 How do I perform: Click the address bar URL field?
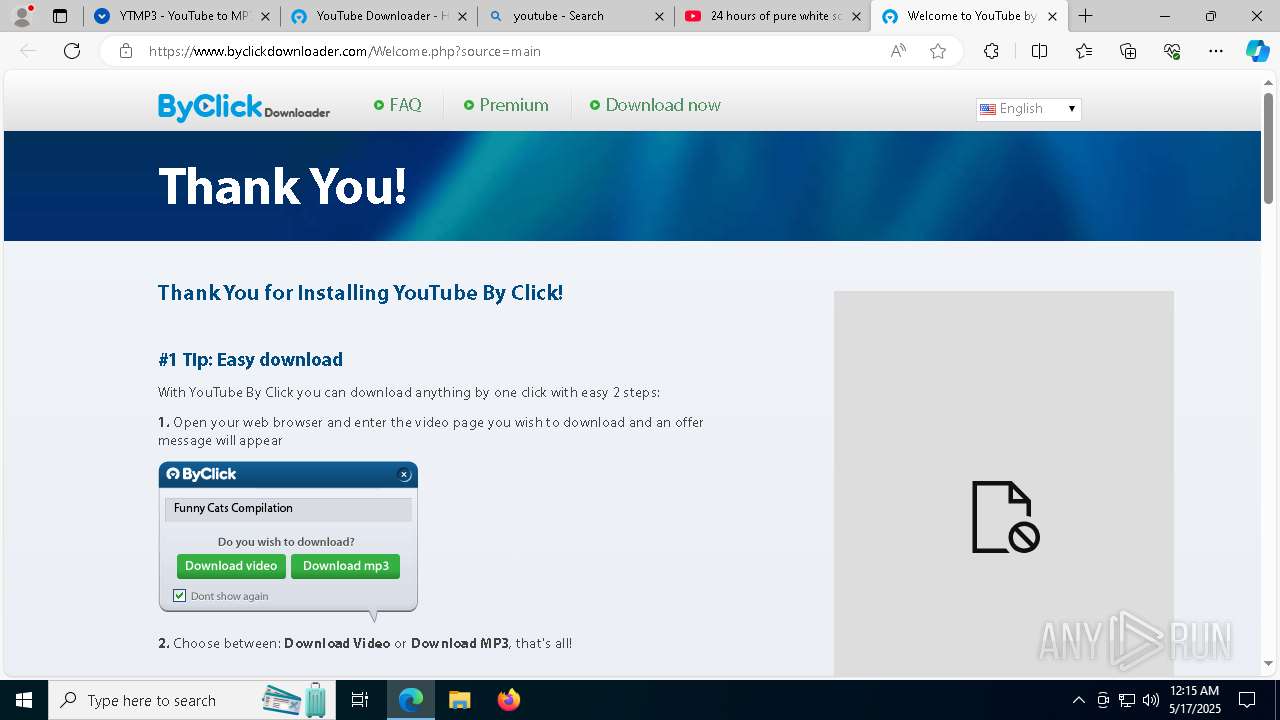pos(510,51)
